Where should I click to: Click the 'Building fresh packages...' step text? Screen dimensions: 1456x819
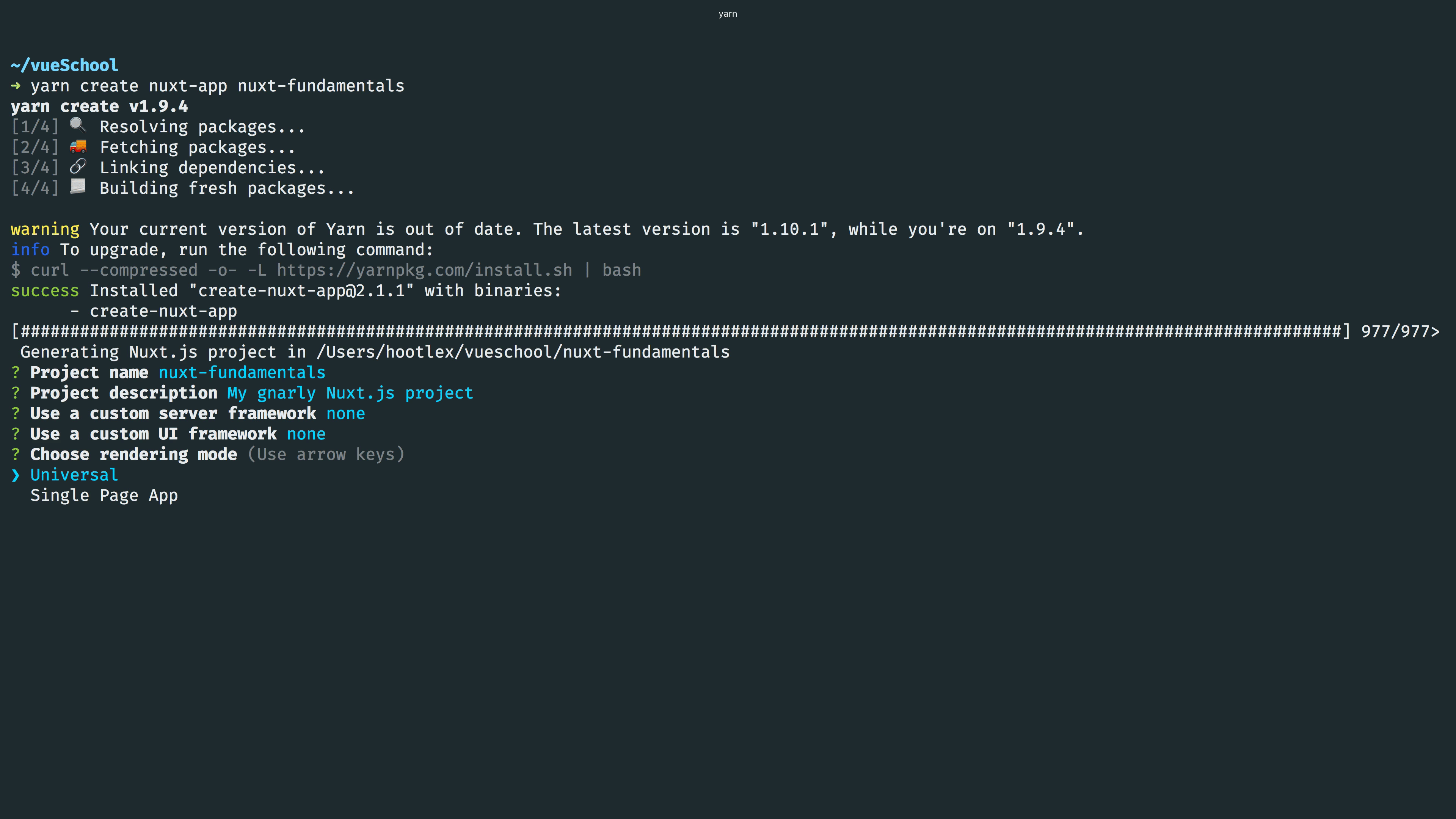click(x=227, y=188)
